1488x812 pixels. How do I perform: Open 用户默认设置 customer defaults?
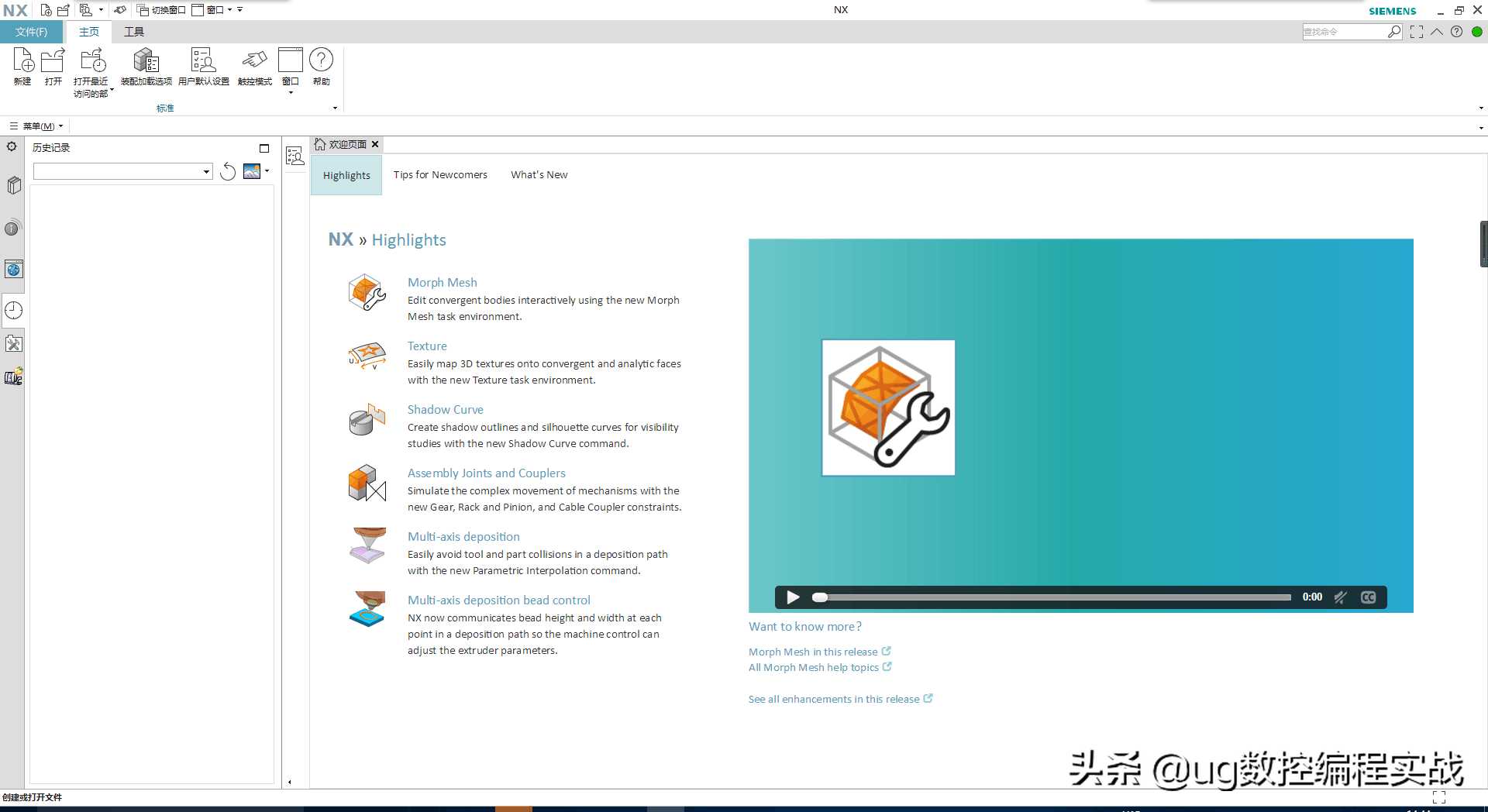tap(203, 67)
